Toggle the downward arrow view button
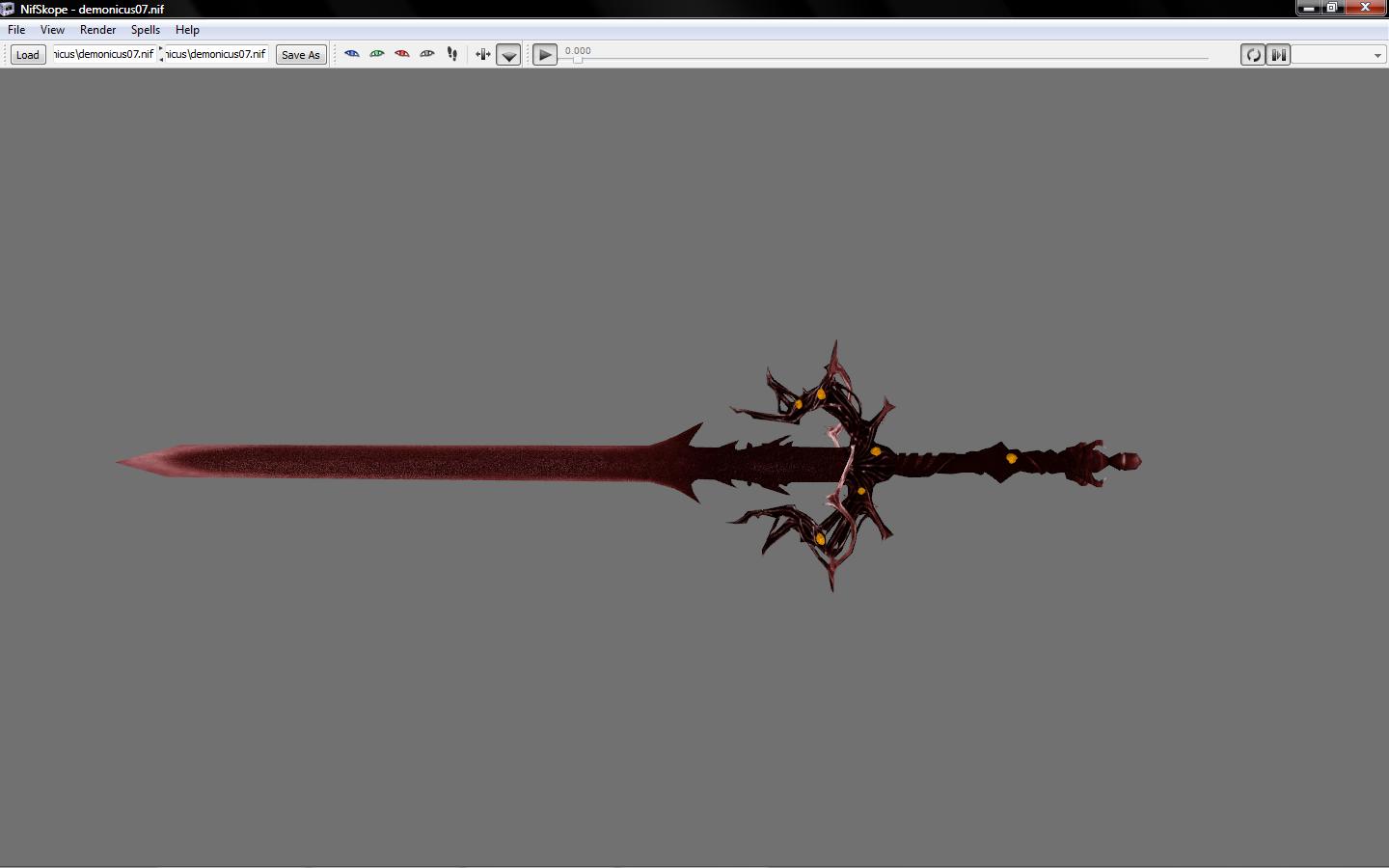Screen dimensions: 1389x868 [508, 55]
